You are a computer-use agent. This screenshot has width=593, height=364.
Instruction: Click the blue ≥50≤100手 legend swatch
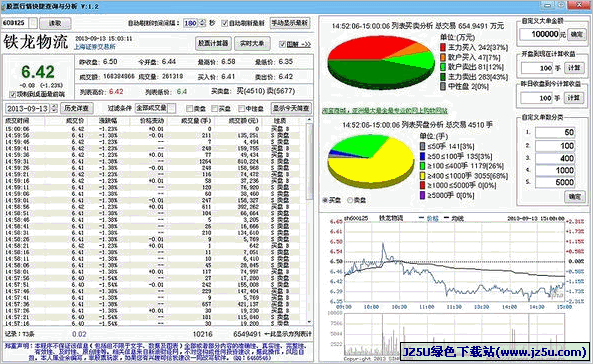(423, 156)
